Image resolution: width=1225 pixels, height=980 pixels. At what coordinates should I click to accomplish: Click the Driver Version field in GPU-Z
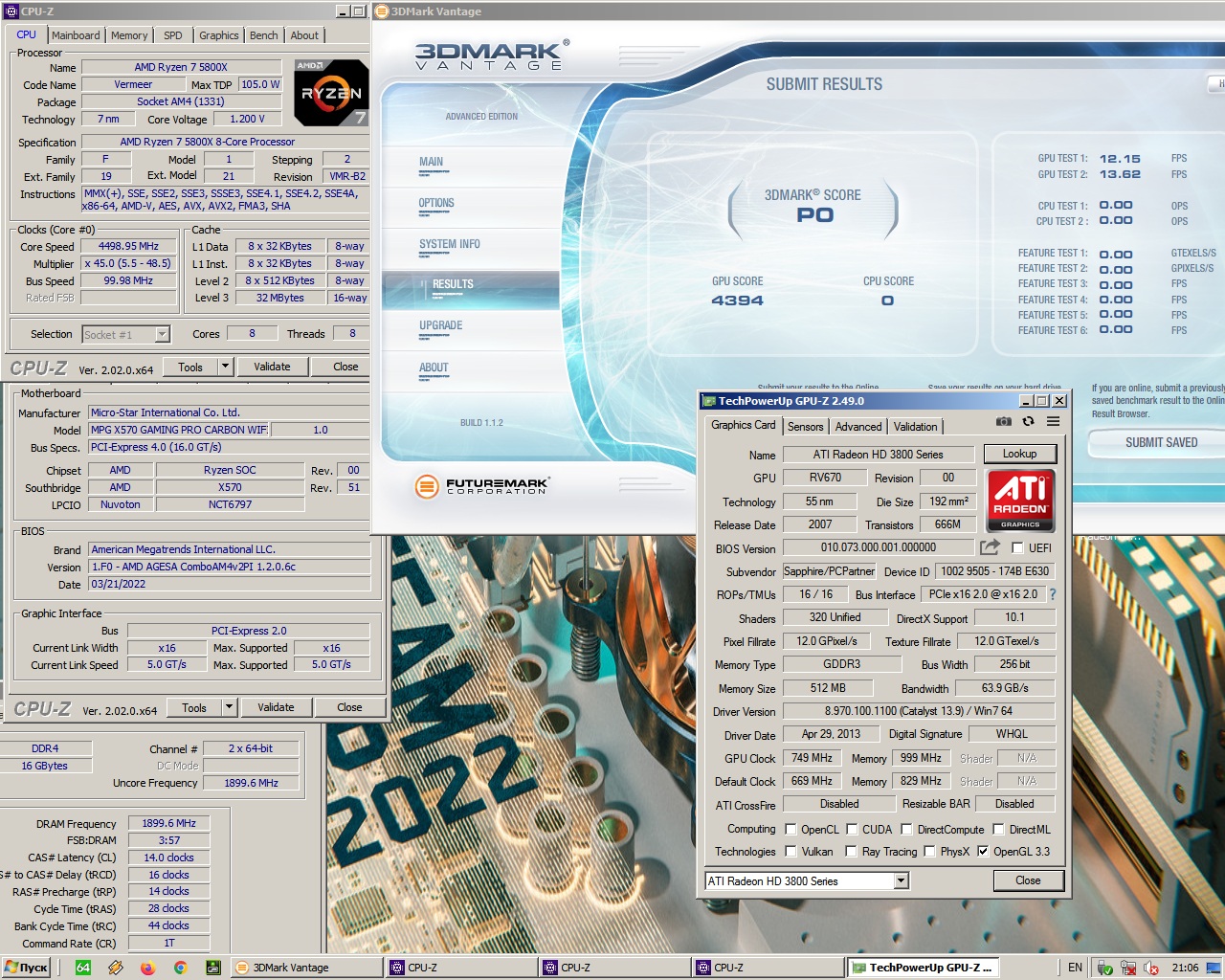[x=919, y=711]
